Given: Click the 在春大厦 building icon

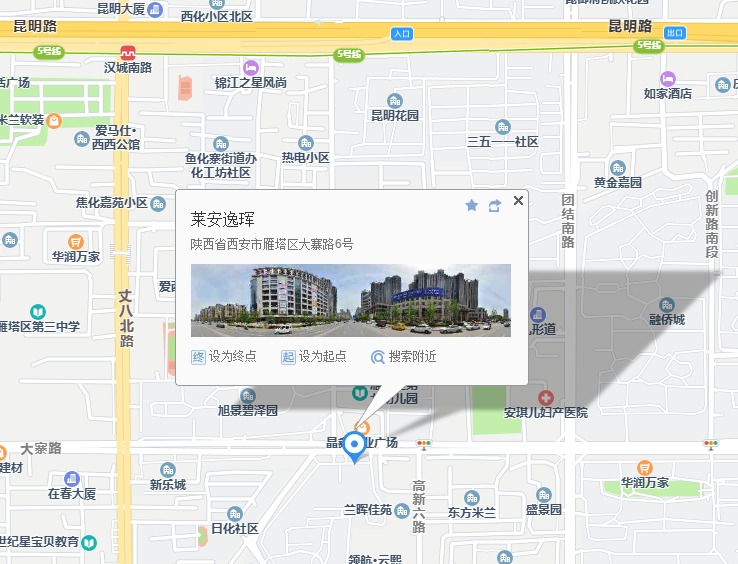Looking at the screenshot, I should tap(72, 479).
